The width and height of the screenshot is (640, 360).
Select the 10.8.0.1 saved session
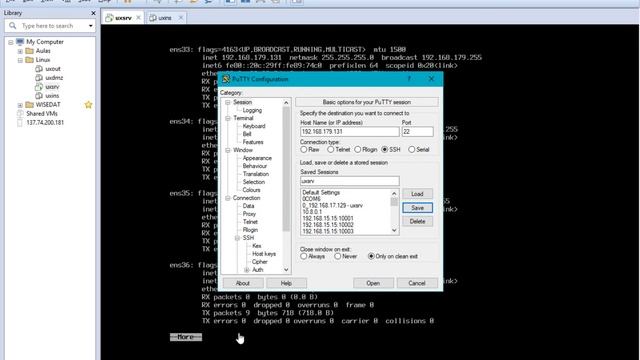312,212
